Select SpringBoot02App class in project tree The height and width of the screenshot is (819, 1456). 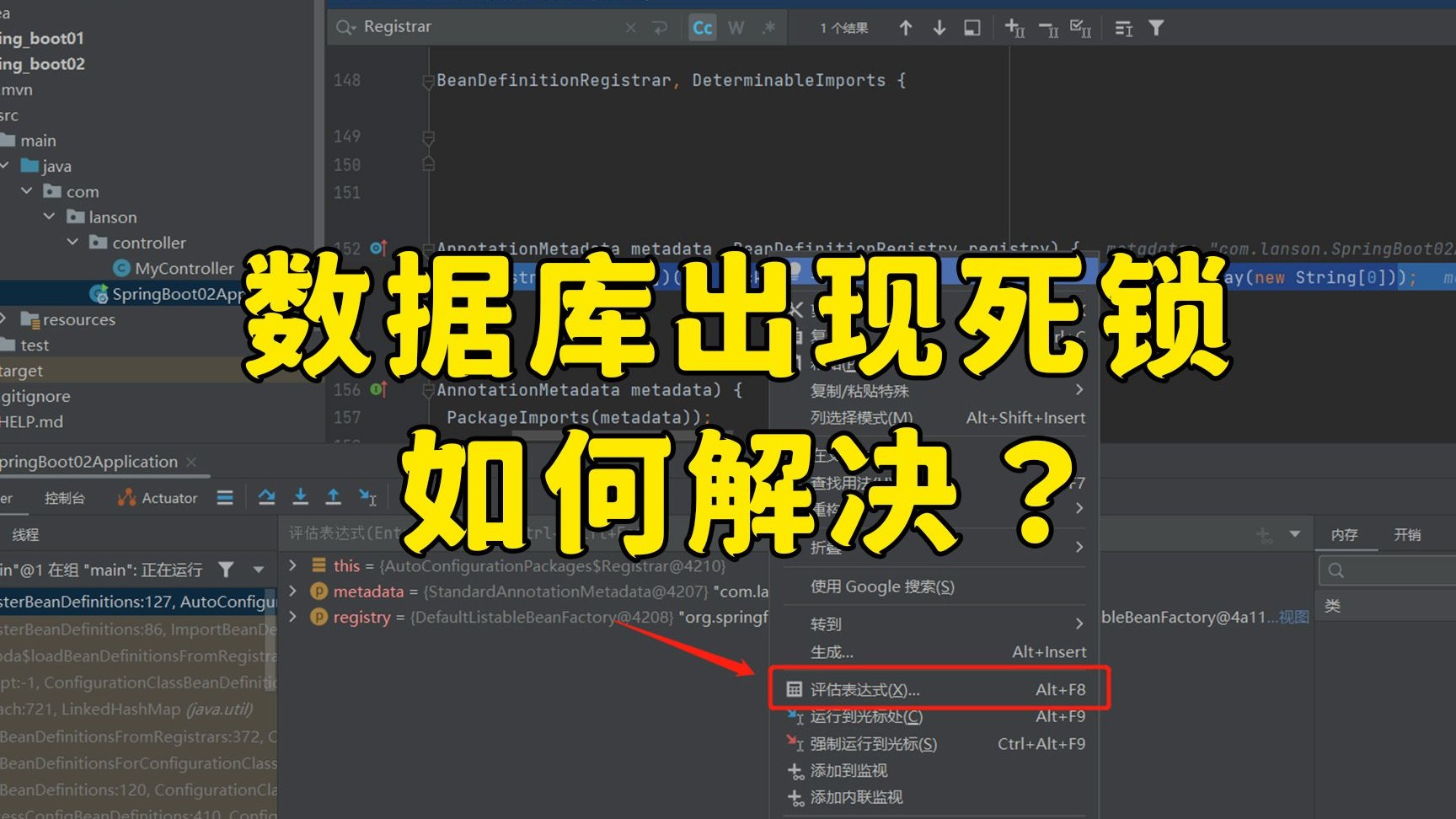pyautogui.click(x=167, y=294)
